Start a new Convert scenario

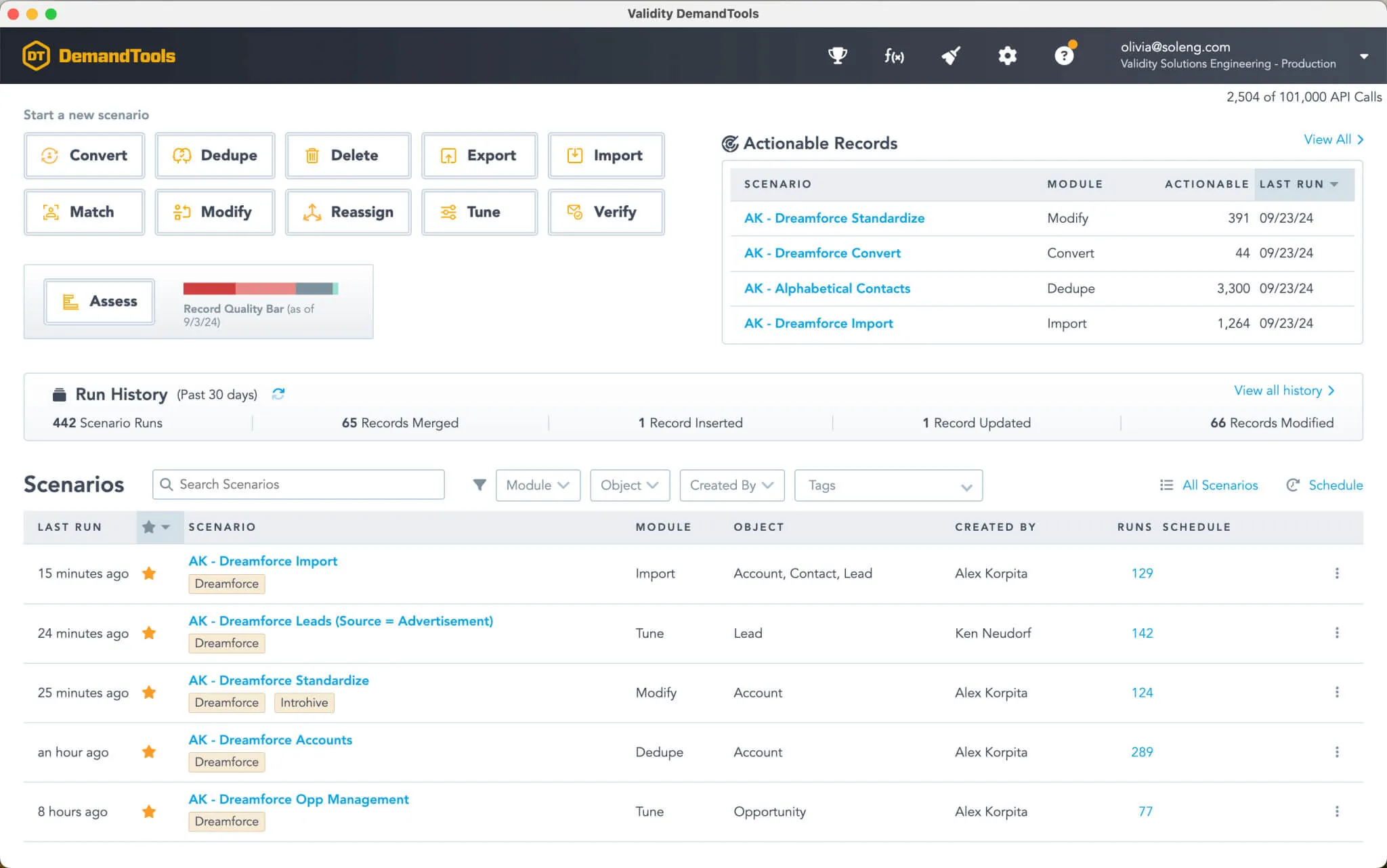tap(85, 156)
